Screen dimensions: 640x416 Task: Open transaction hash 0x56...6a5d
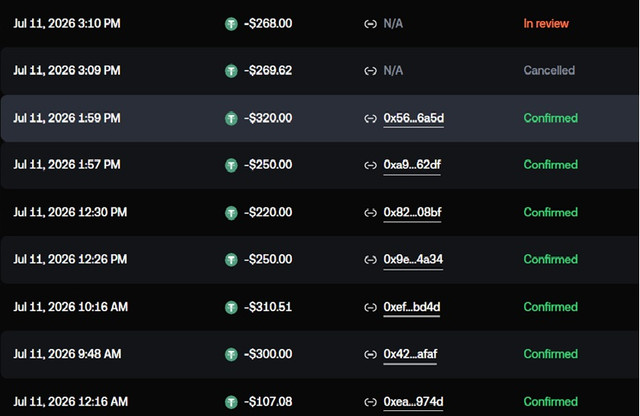[413, 118]
